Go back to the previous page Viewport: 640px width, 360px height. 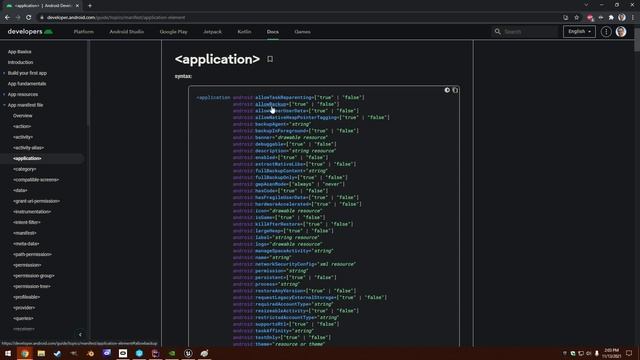click(7, 18)
